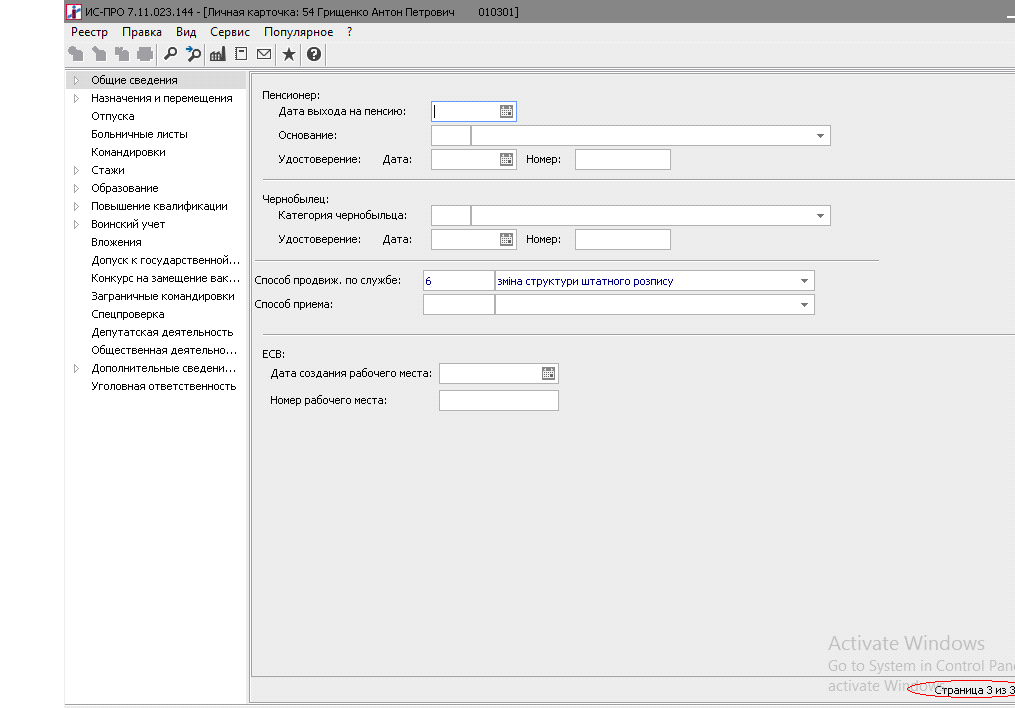Open the Реестр menu
1015x708 pixels.
coord(89,32)
